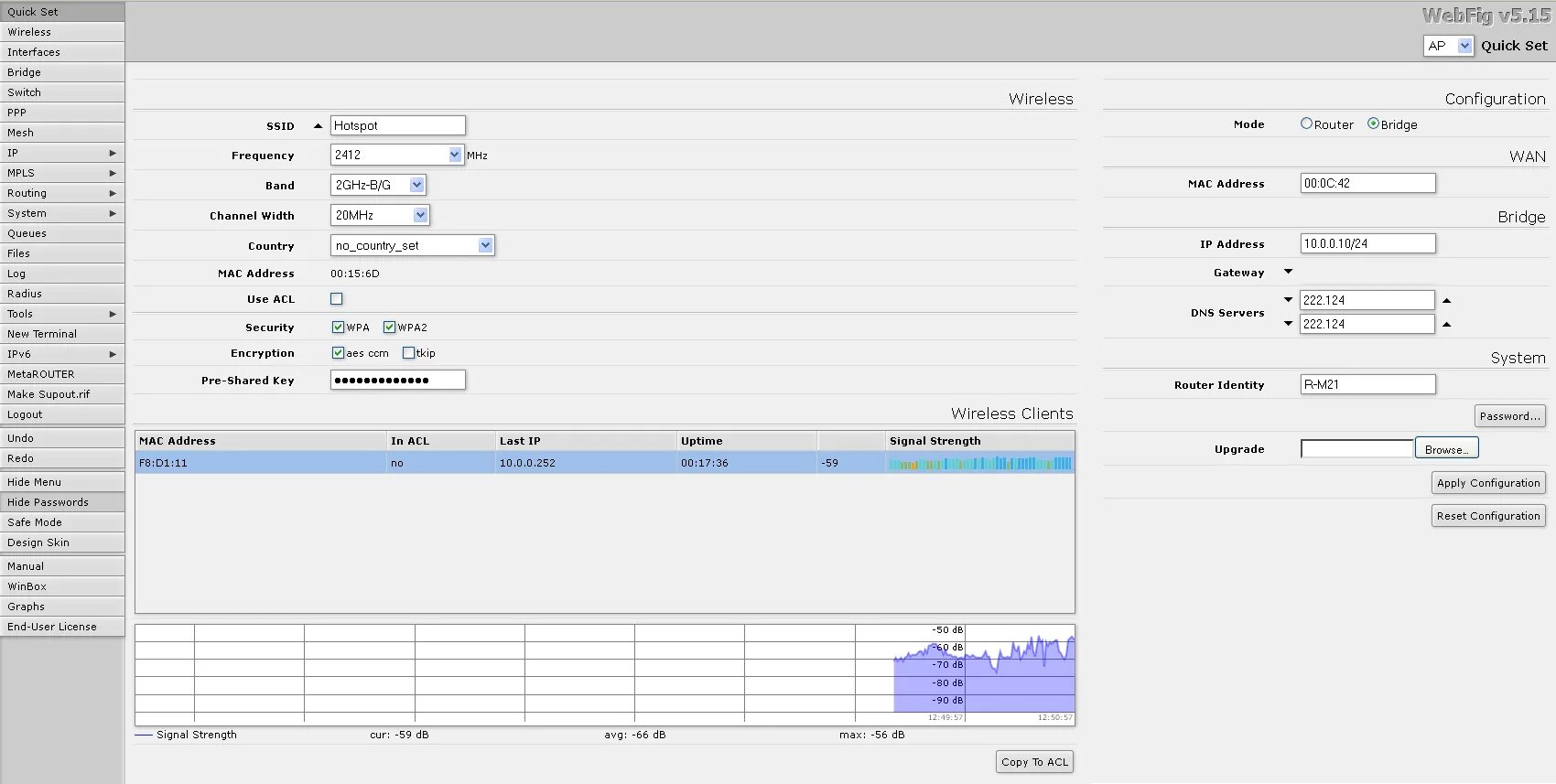Uncheck WPA2 security option
Screen dimensions: 1556x784
click(389, 328)
